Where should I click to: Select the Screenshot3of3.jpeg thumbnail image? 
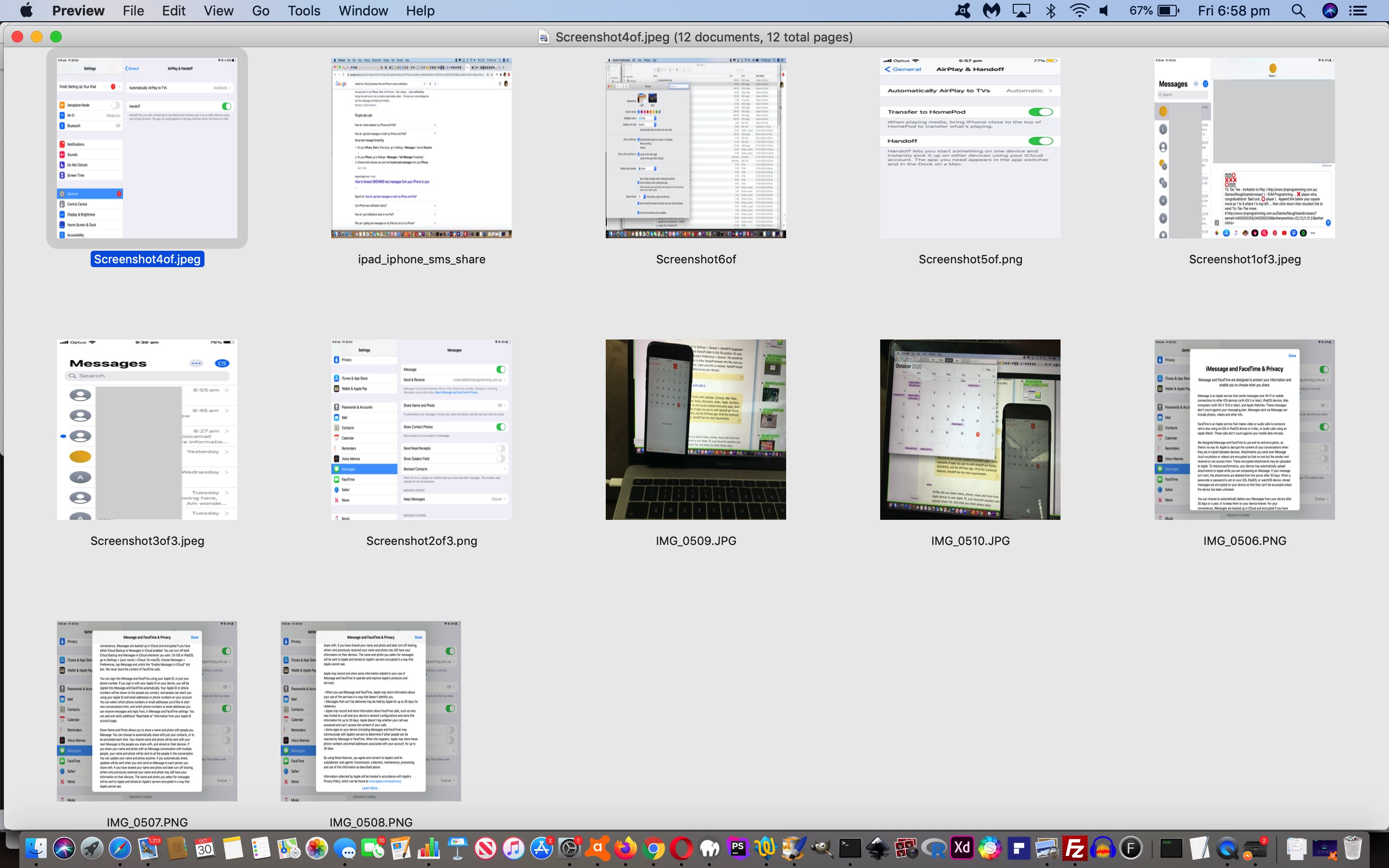coord(147,429)
